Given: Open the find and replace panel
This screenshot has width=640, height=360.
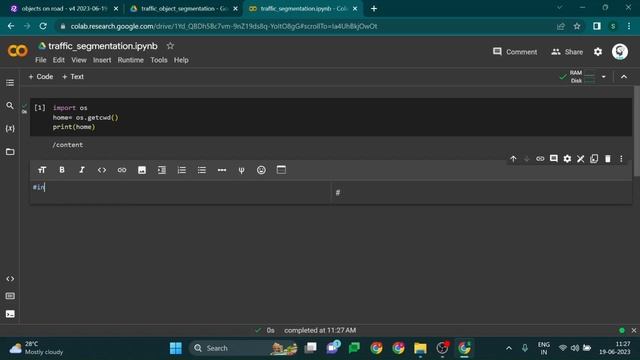Looking at the screenshot, I should pos(10,106).
